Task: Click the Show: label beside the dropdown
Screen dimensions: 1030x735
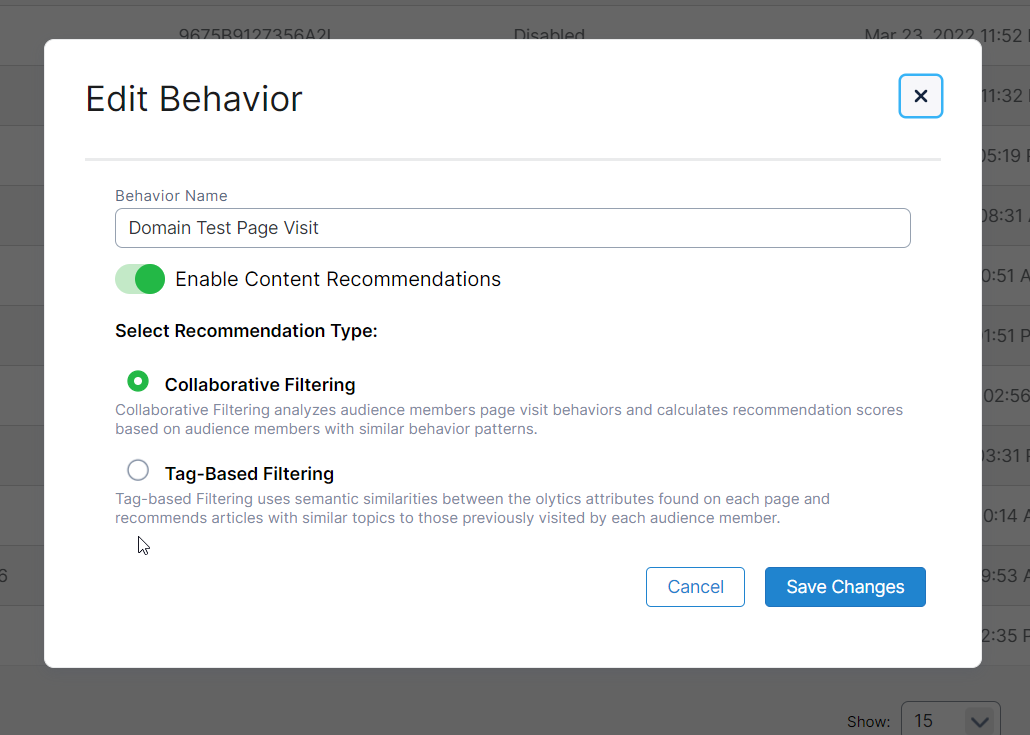Action: point(869,722)
